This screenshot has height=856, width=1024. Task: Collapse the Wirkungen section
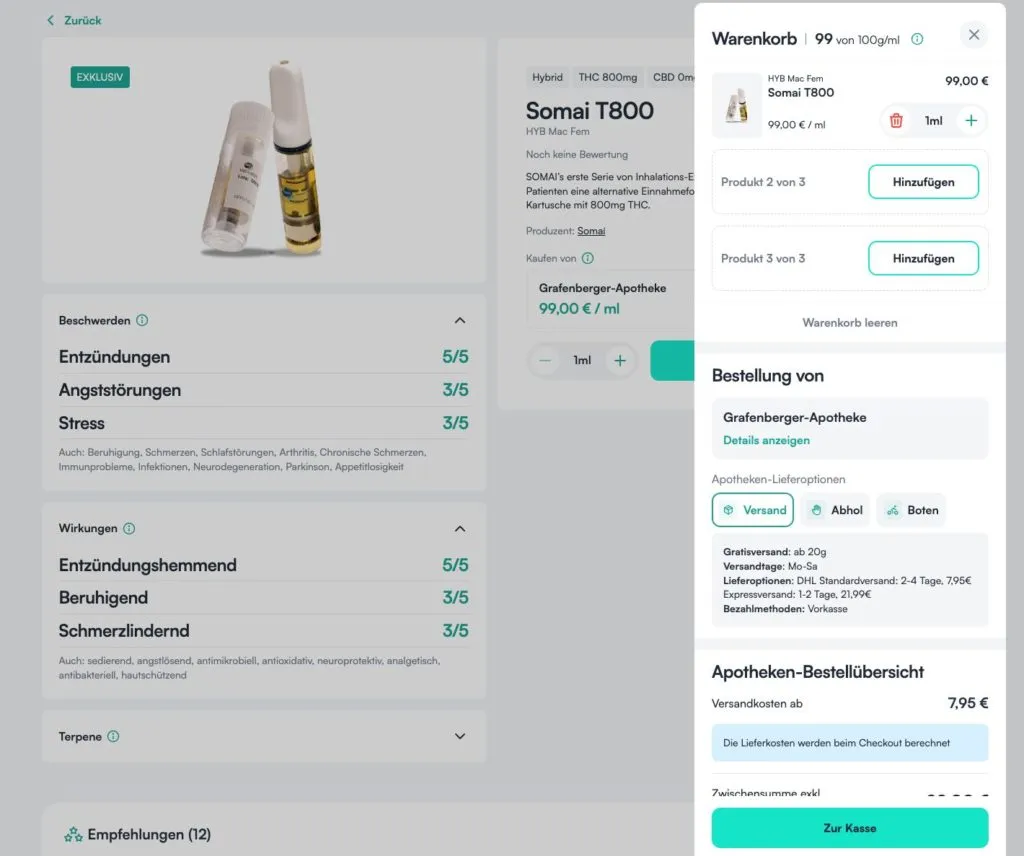[460, 529]
